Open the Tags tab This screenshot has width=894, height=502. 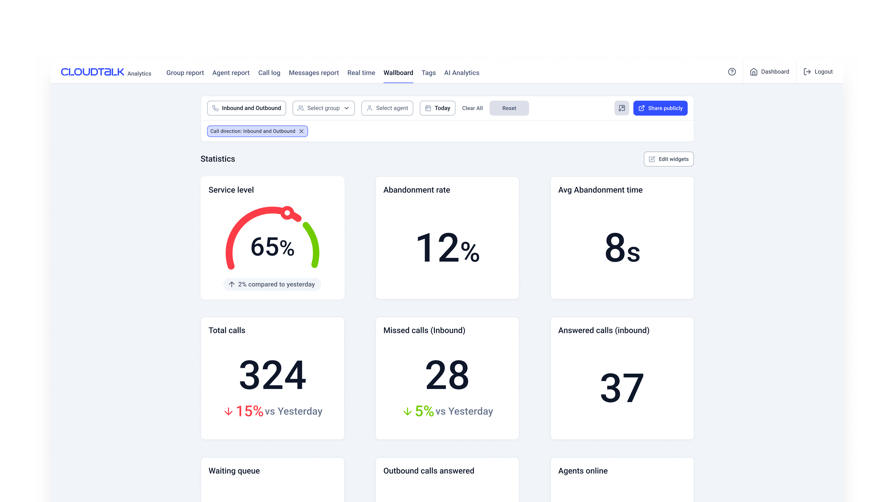(x=429, y=73)
